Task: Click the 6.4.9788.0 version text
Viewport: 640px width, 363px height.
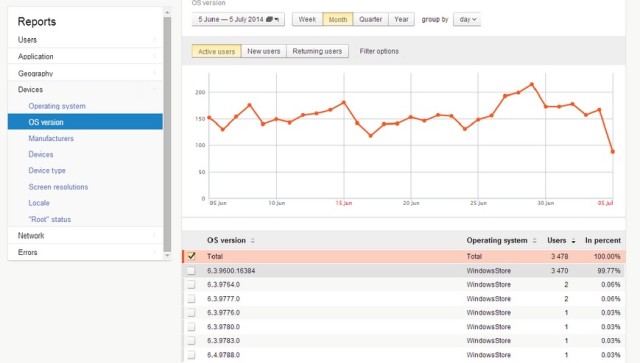Action: (x=223, y=355)
